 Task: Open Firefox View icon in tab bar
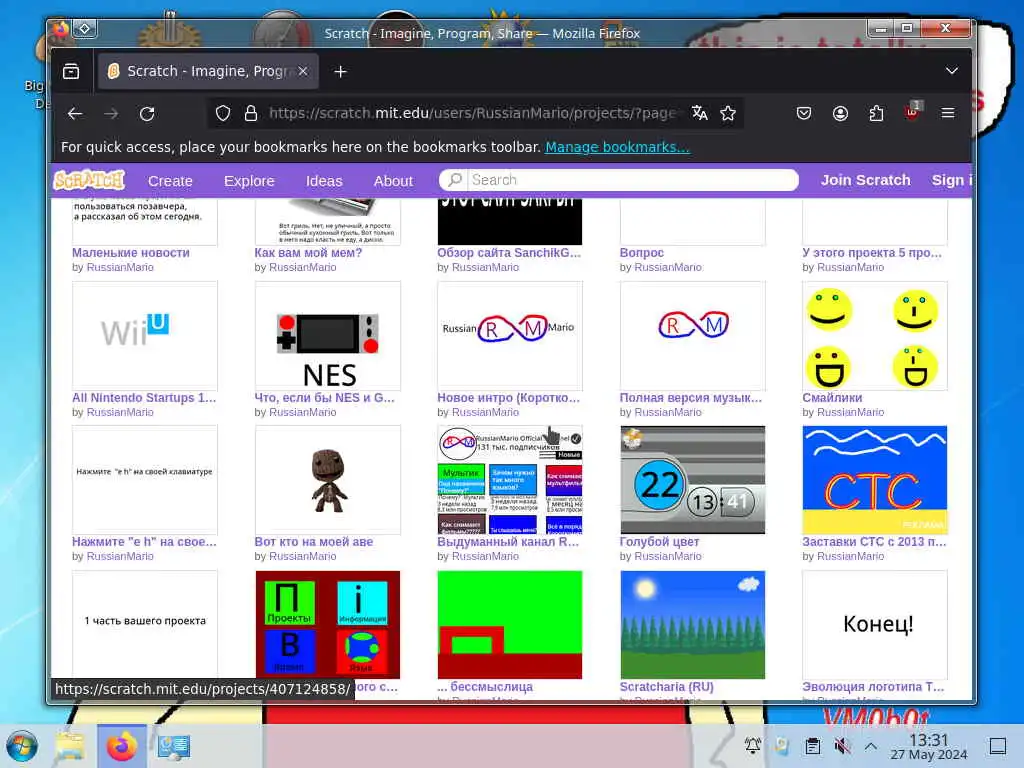click(x=71, y=71)
